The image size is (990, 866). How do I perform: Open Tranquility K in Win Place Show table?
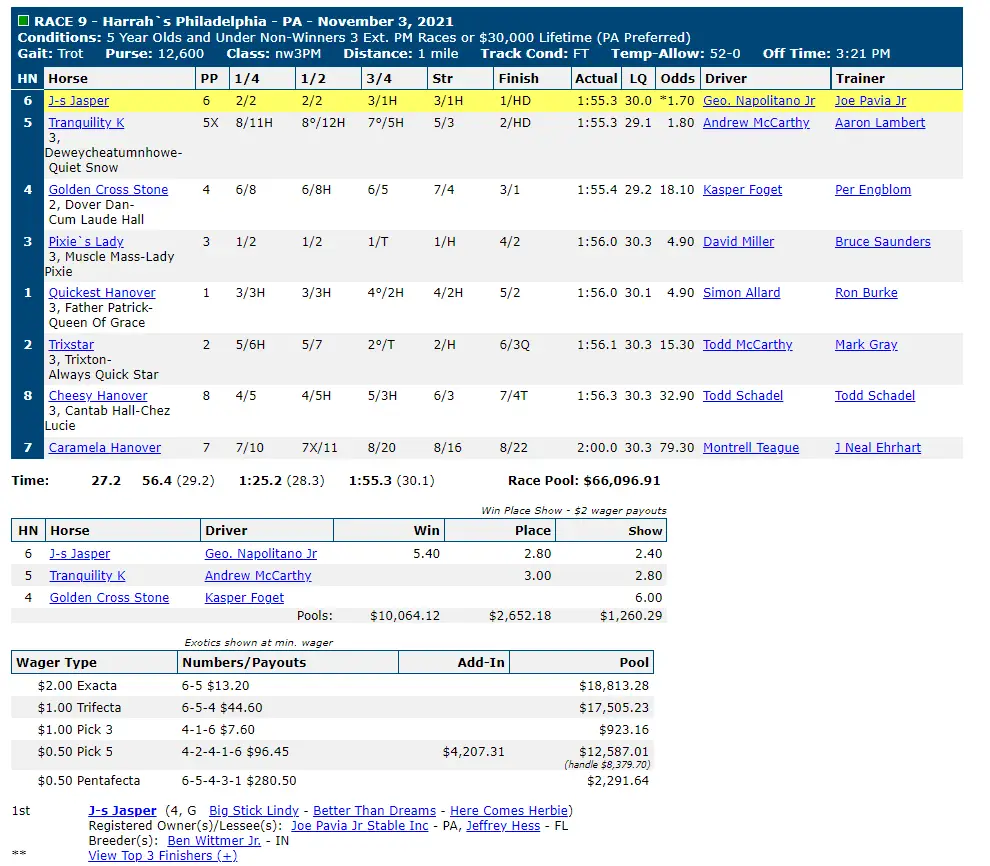88,576
